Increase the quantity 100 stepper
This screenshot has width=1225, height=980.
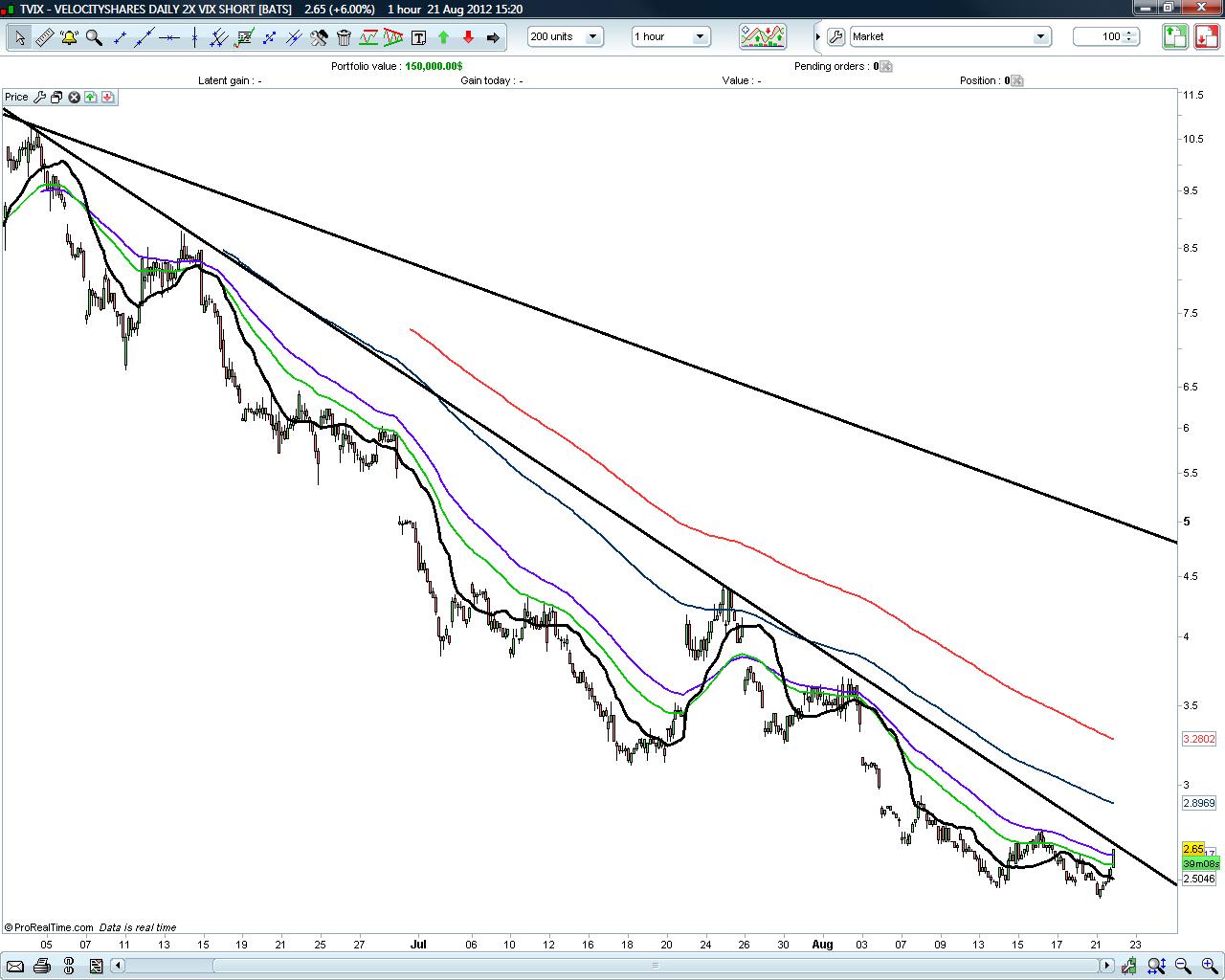pyautogui.click(x=1130, y=33)
